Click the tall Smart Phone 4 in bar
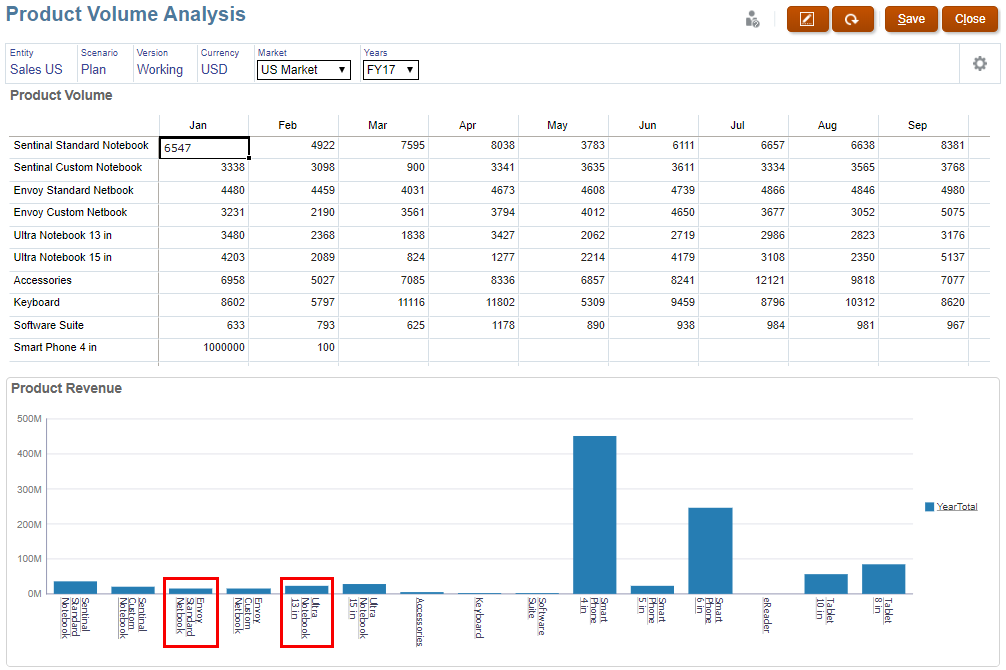 (593, 510)
